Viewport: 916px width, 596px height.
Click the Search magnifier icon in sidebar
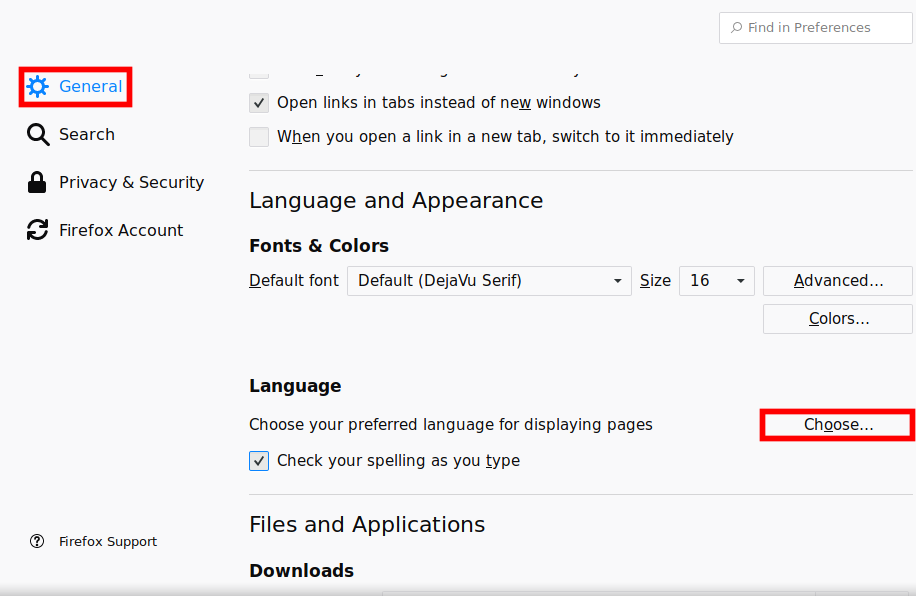(38, 135)
